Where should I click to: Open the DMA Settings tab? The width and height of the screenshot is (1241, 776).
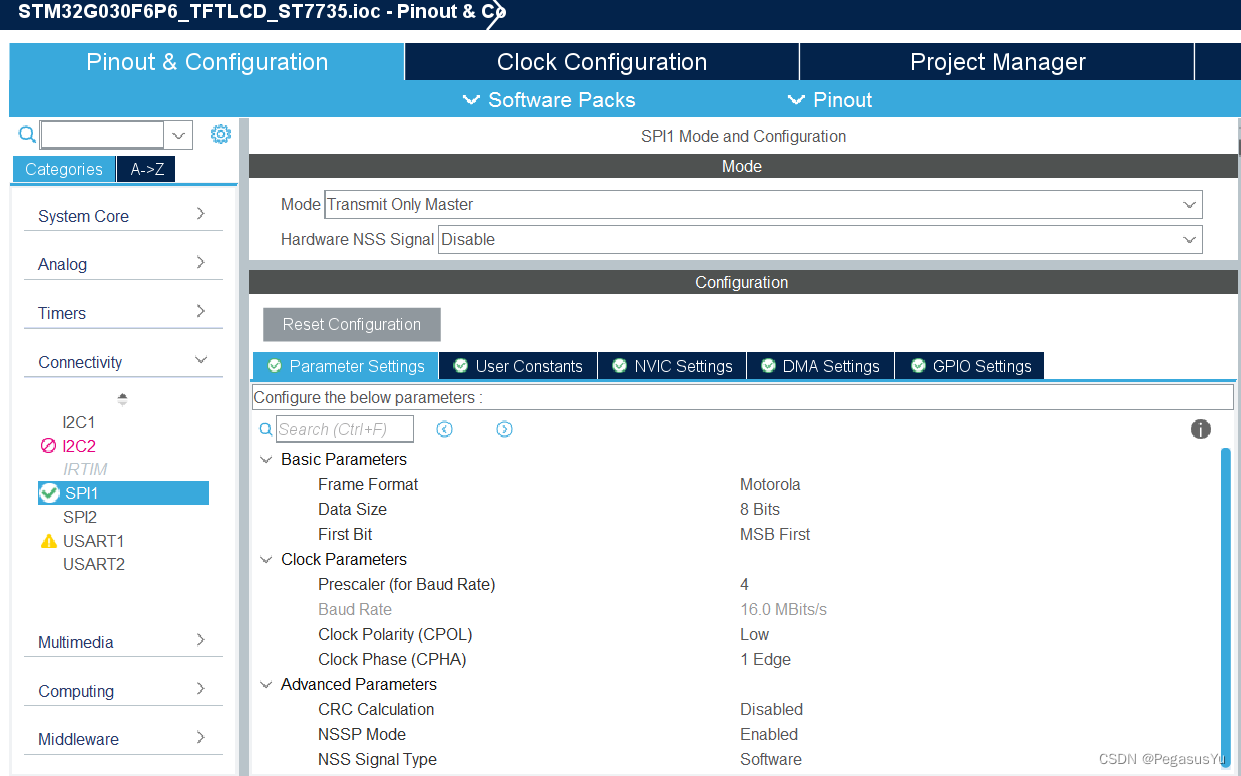[820, 366]
